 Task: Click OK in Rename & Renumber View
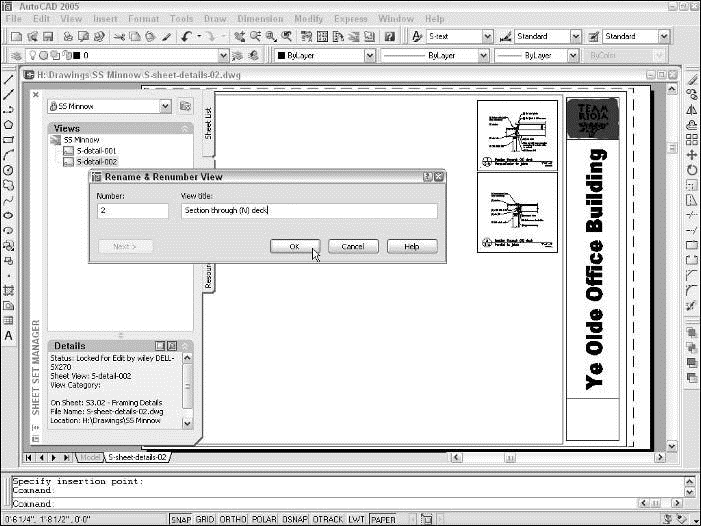295,246
